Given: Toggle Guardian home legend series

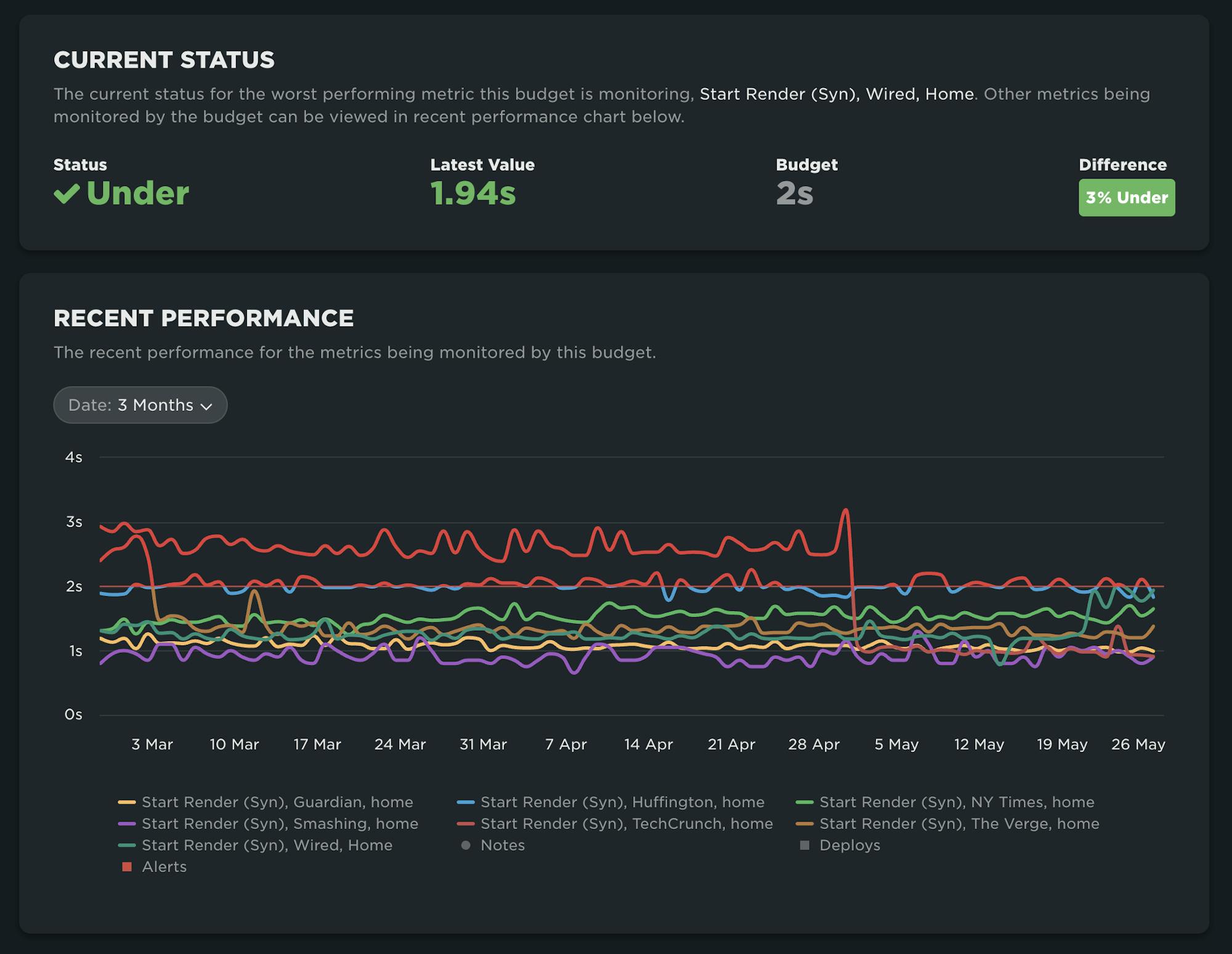Looking at the screenshot, I should tap(277, 802).
